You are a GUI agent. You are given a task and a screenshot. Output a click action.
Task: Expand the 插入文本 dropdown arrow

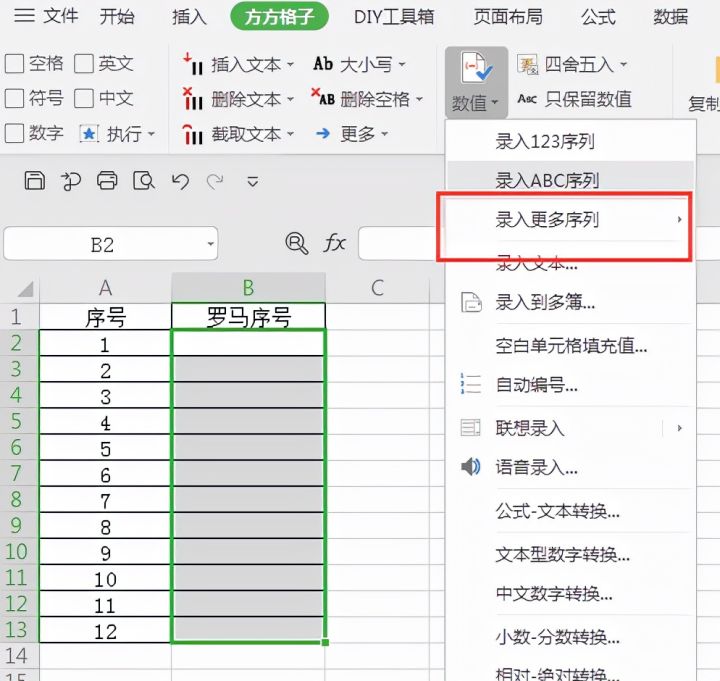(x=290, y=64)
